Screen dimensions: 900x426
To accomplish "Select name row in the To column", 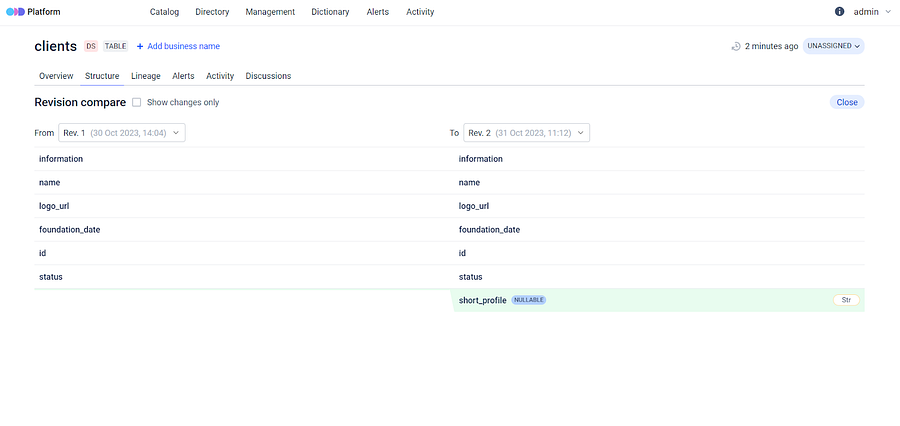I will tap(659, 183).
